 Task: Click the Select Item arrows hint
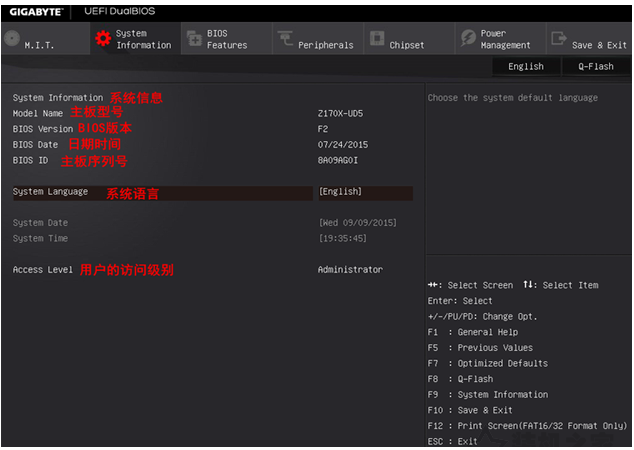point(560,285)
